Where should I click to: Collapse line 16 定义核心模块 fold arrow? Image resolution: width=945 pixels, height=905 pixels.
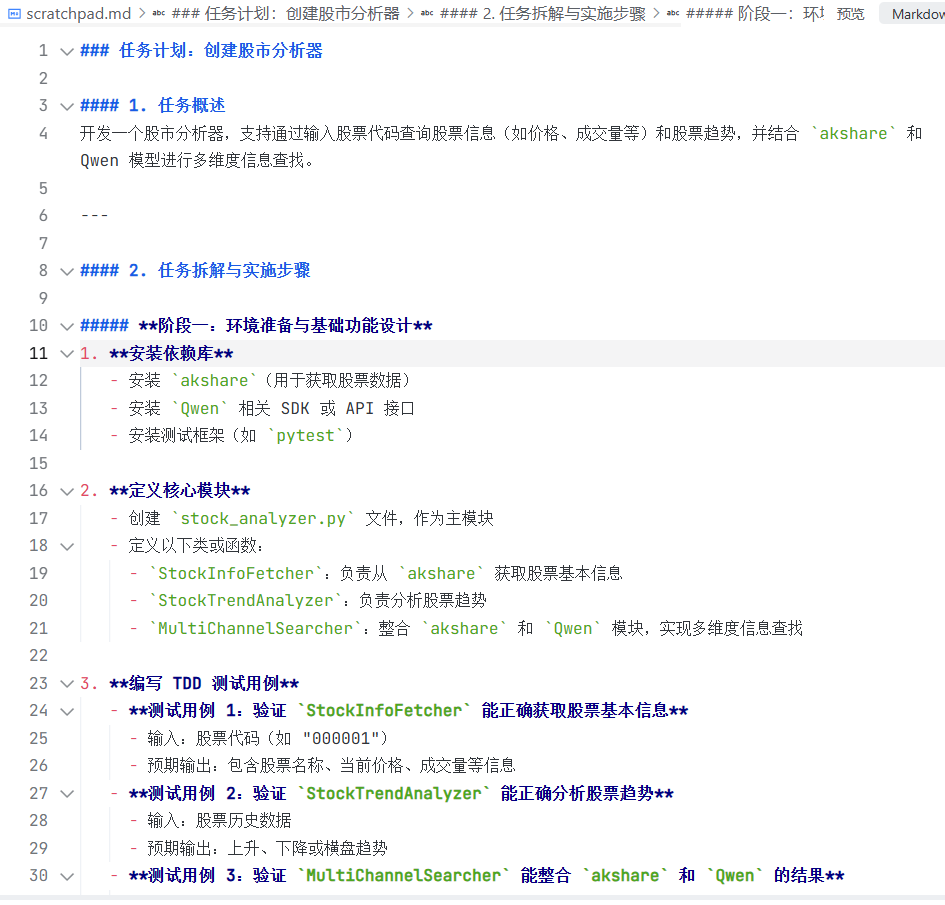(67, 491)
